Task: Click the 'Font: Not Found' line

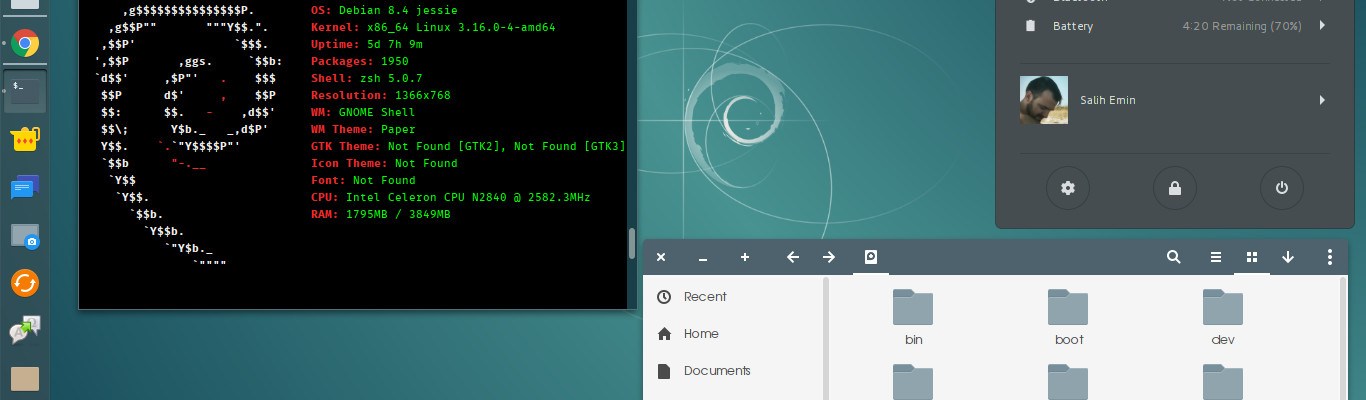Action: point(363,180)
